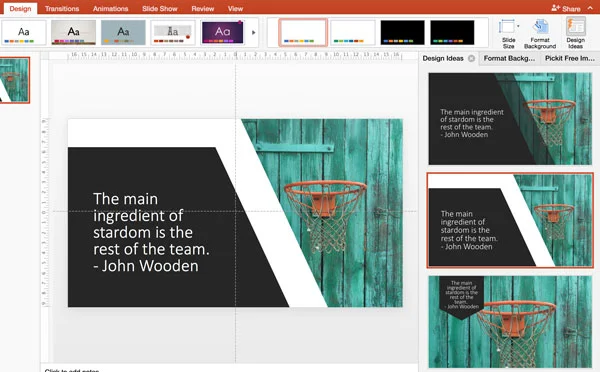The width and height of the screenshot is (600, 372).
Task: Open the Review tab
Action: point(203,8)
